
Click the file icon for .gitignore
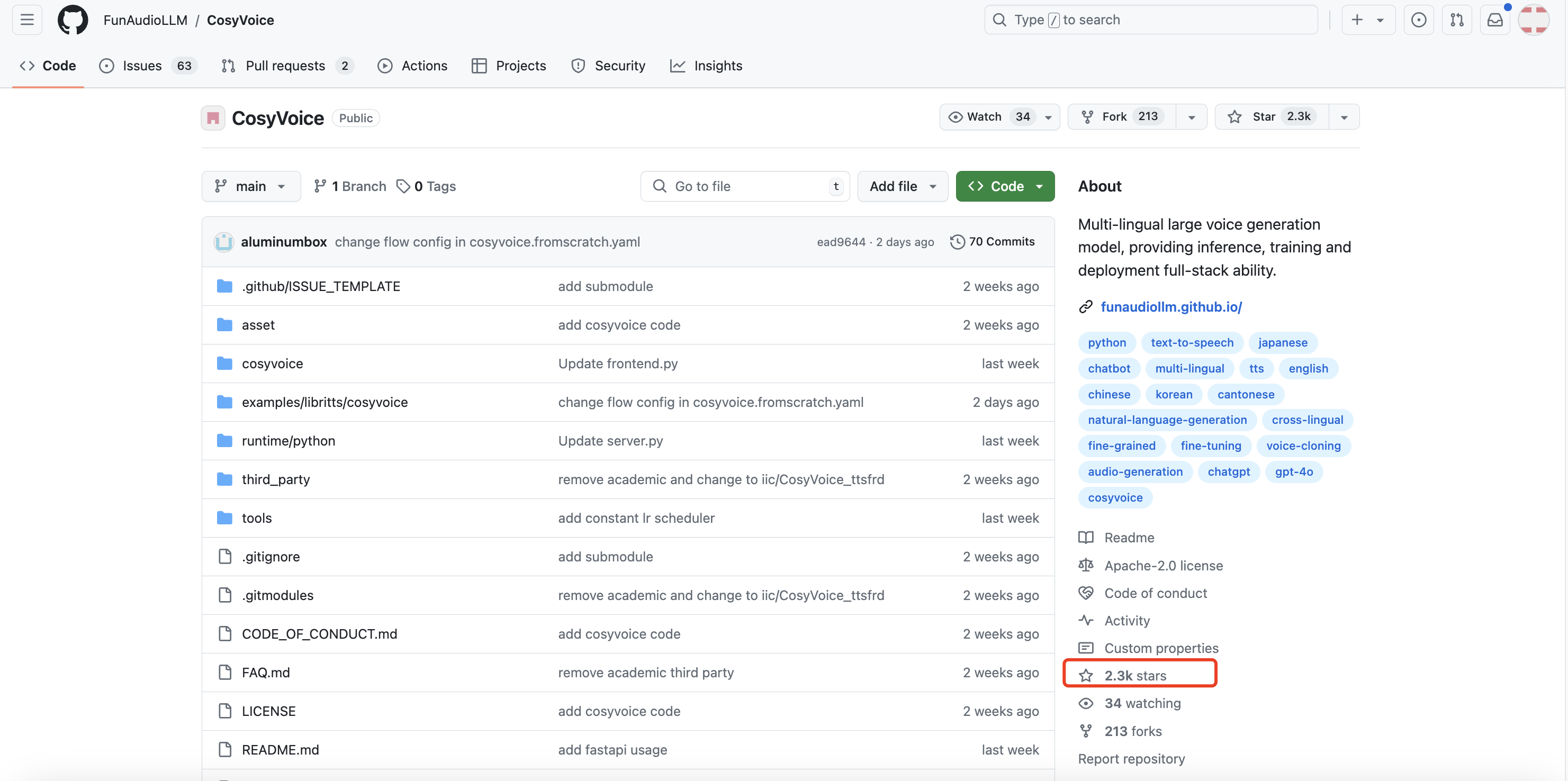[x=224, y=557]
